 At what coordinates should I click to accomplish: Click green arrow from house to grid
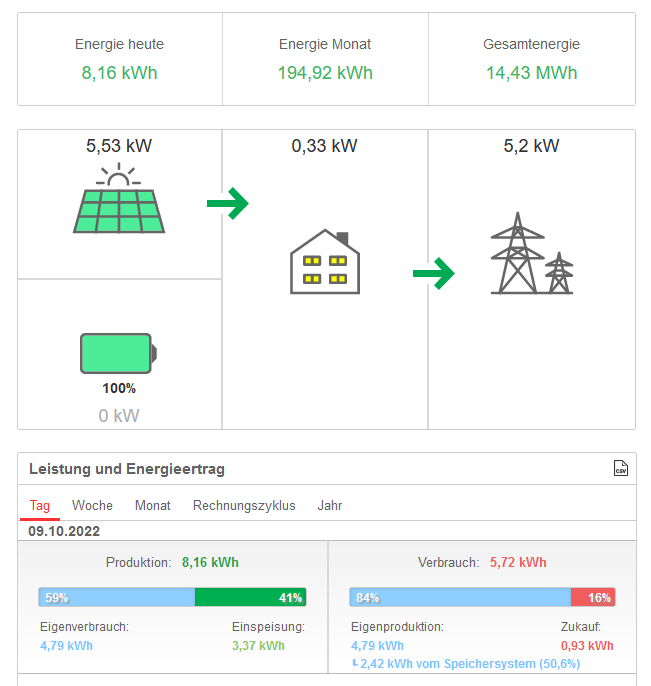coord(433,273)
